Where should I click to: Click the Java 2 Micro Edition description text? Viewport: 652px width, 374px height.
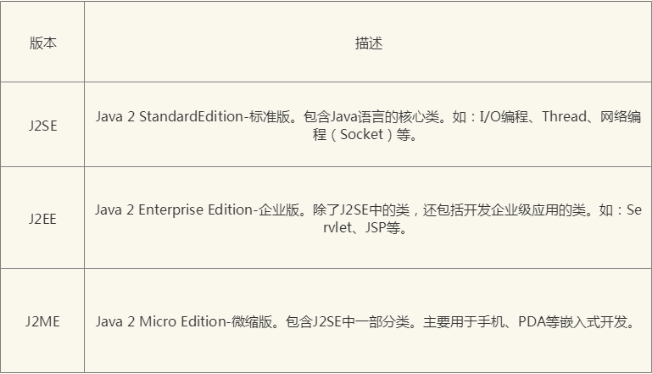click(x=365, y=322)
